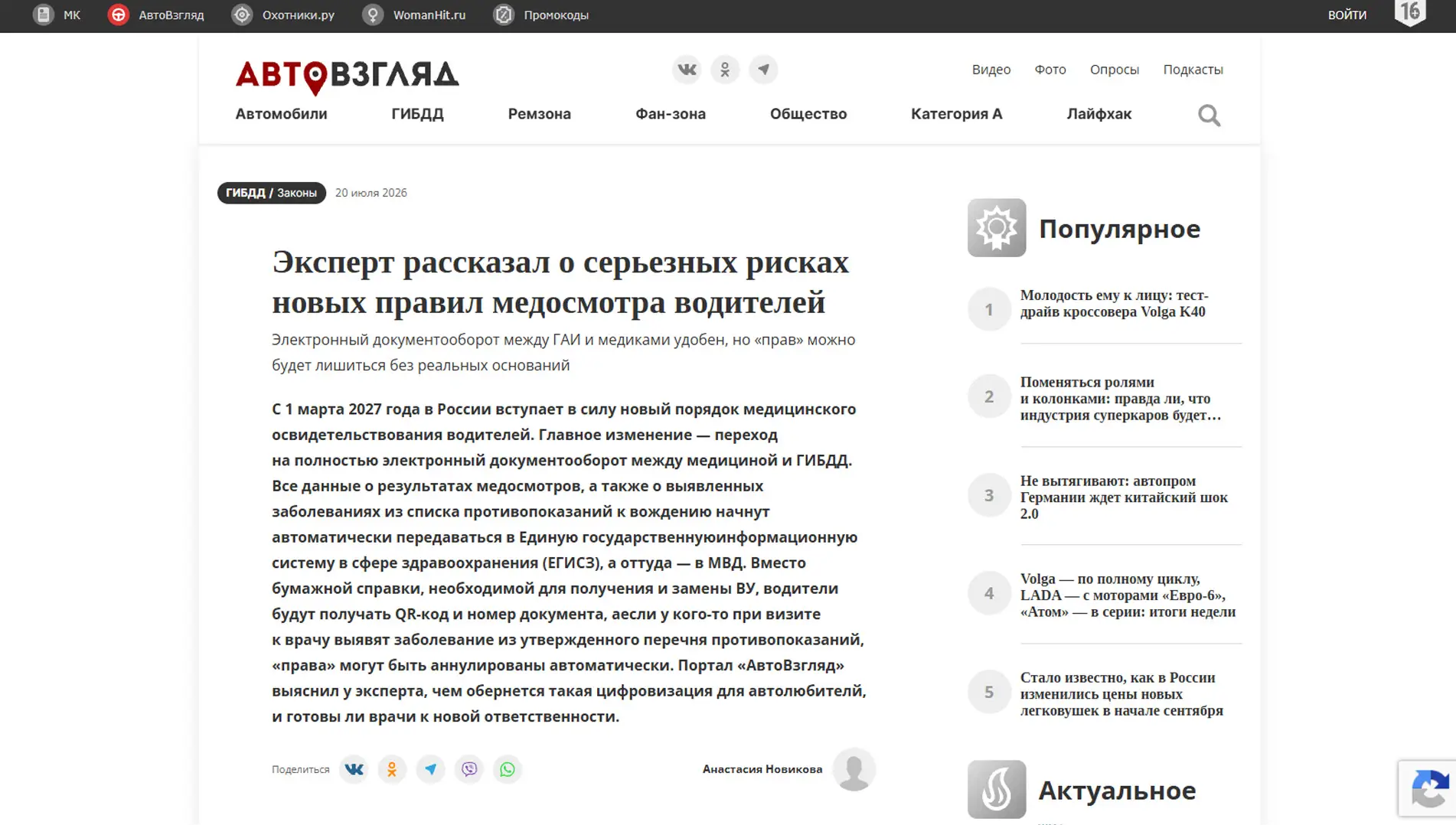Click the ВОЙТИ login button
1456x825 pixels.
click(1347, 15)
